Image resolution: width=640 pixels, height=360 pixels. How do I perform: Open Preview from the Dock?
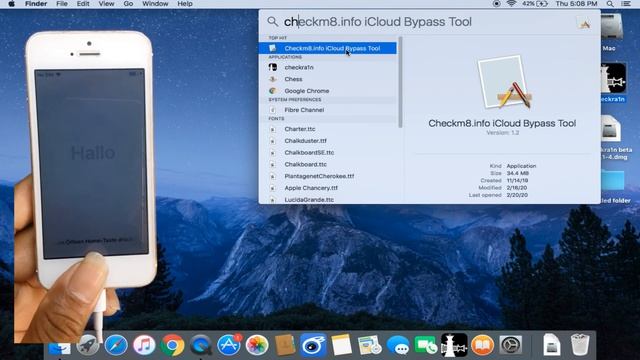(x=369, y=345)
